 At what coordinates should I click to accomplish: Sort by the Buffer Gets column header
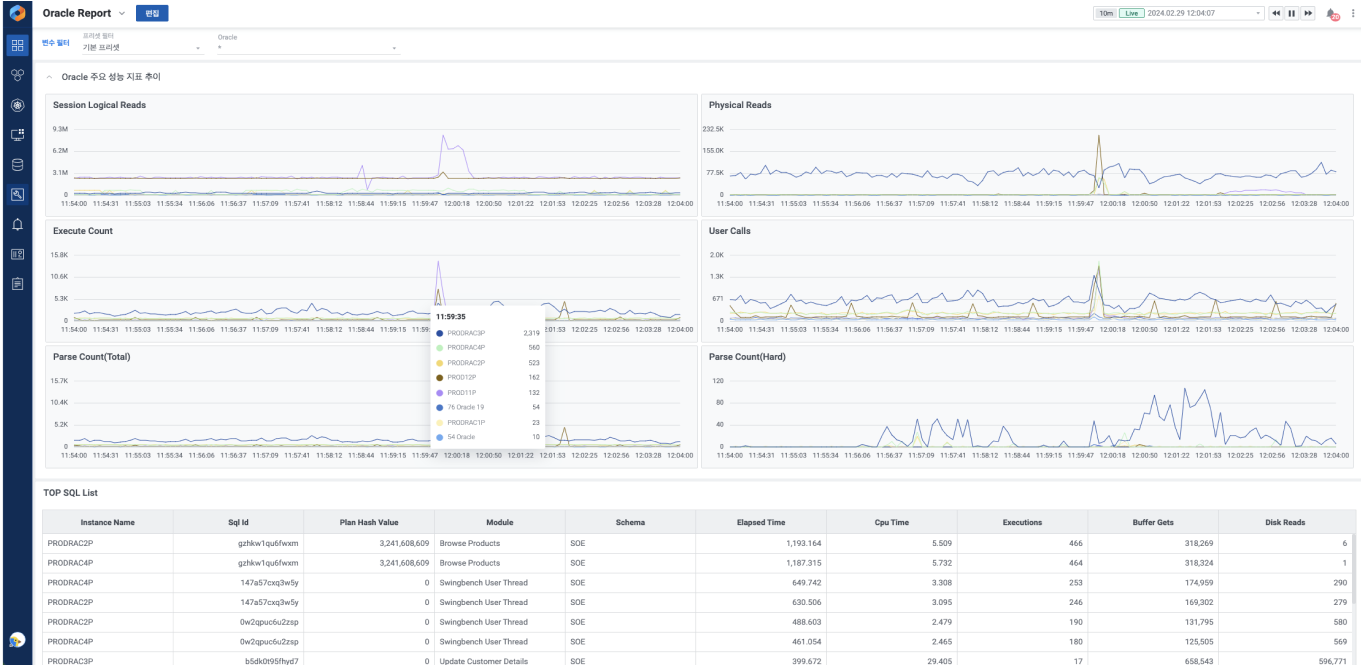(1153, 522)
